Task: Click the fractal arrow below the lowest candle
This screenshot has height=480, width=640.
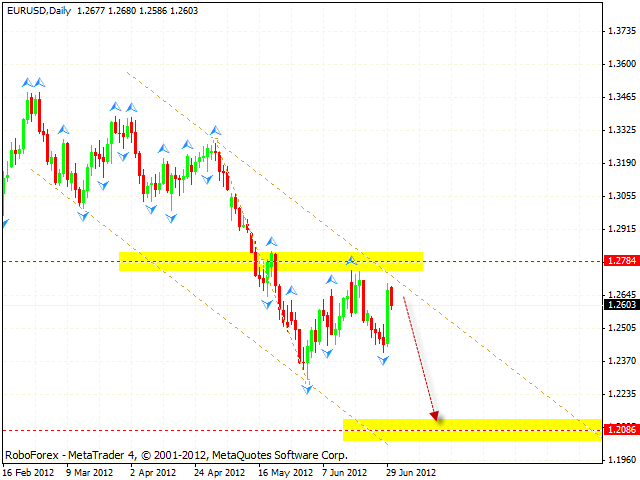Action: click(x=308, y=388)
